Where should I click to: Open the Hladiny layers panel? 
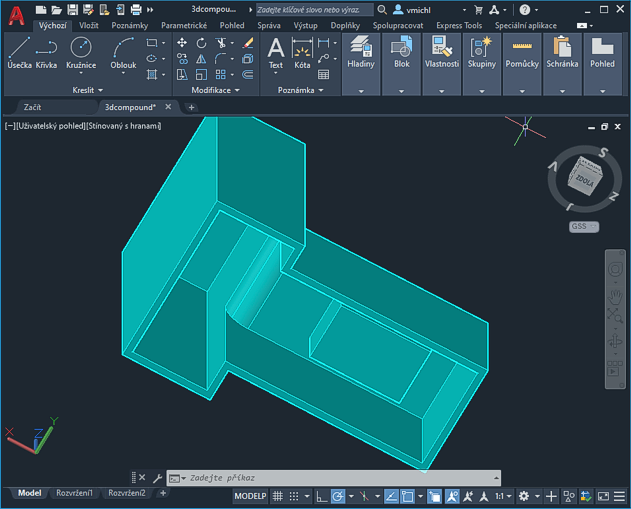click(361, 55)
